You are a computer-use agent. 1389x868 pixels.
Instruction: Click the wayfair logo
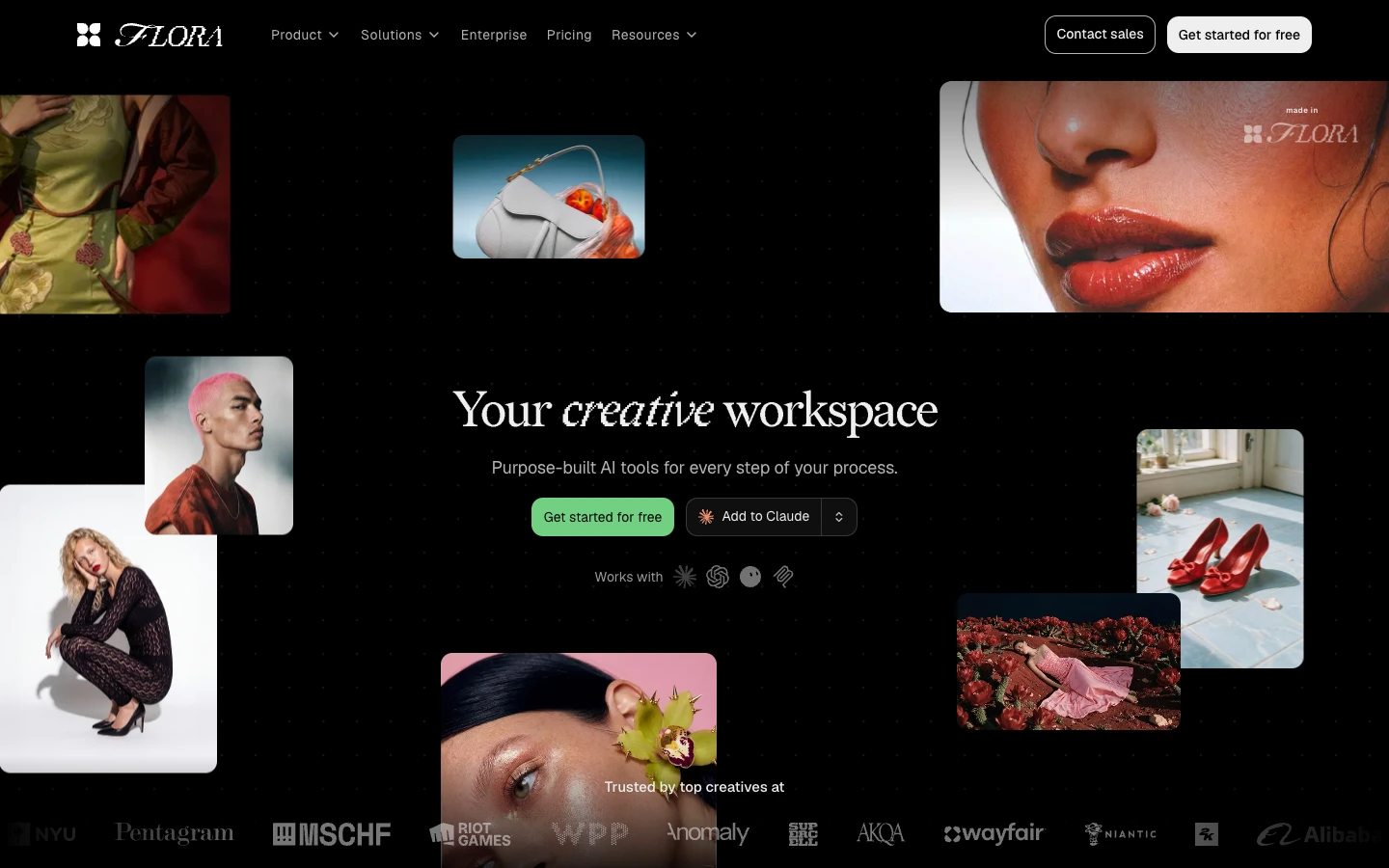click(994, 833)
